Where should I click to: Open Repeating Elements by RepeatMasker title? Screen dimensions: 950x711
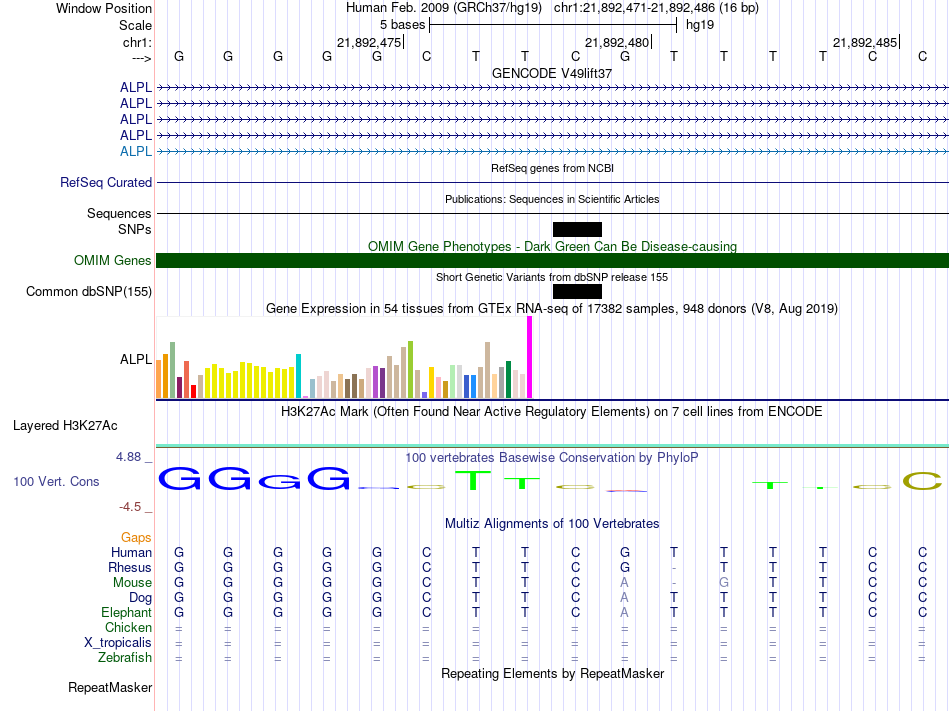pos(552,674)
